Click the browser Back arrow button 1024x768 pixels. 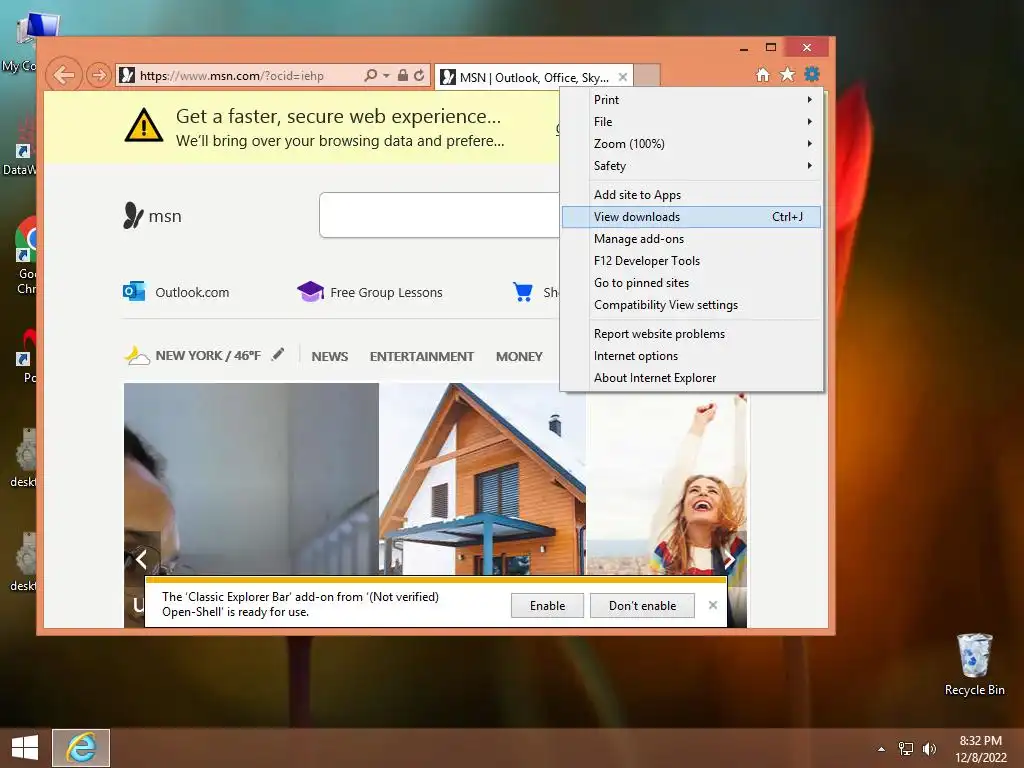(64, 75)
